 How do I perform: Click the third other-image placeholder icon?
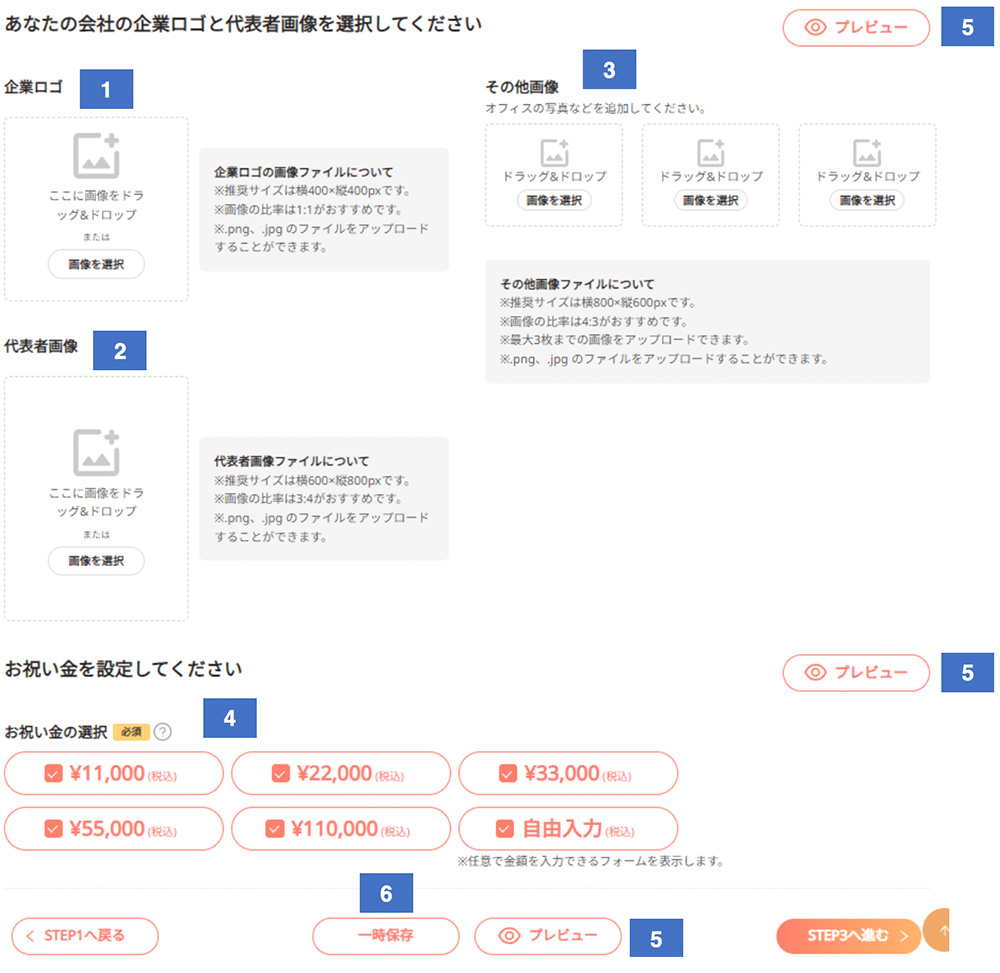point(866,152)
